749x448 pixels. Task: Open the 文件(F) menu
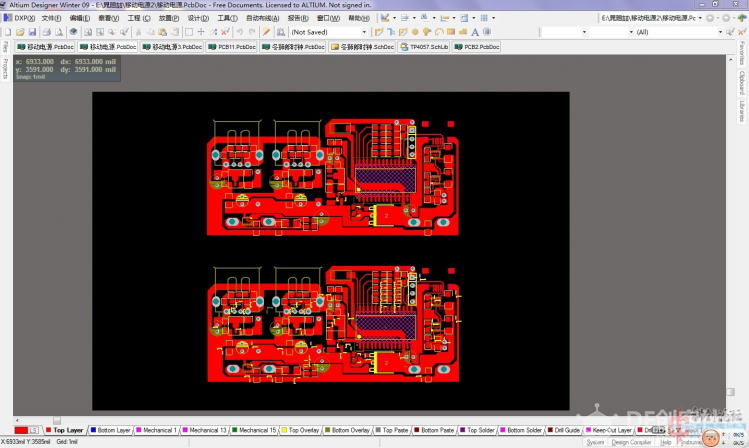51,18
